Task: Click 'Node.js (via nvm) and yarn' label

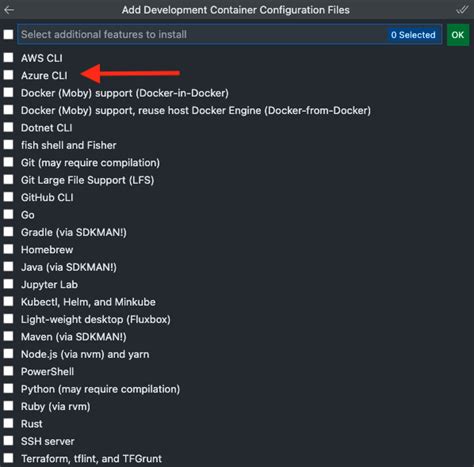Action: pyautogui.click(x=85, y=354)
